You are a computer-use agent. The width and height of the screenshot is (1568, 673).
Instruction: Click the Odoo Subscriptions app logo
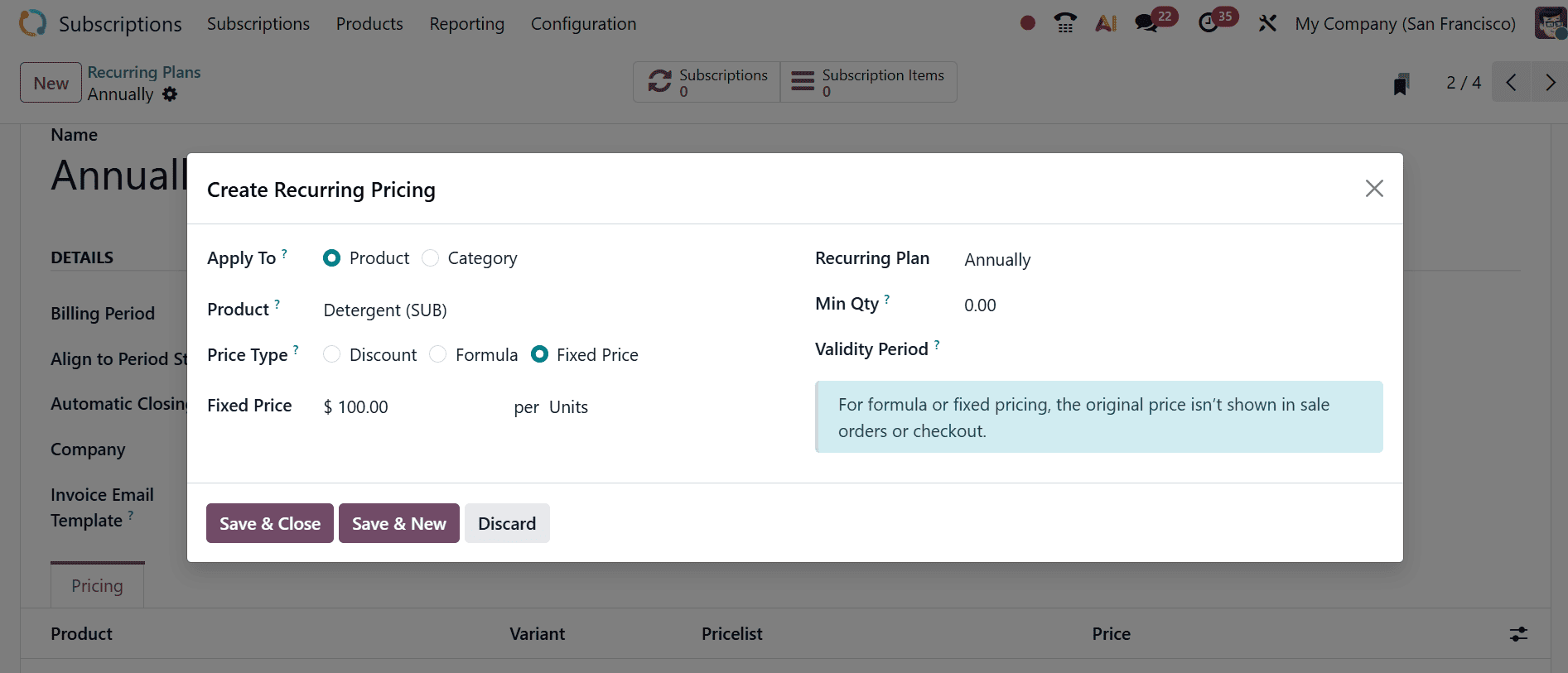[x=33, y=23]
